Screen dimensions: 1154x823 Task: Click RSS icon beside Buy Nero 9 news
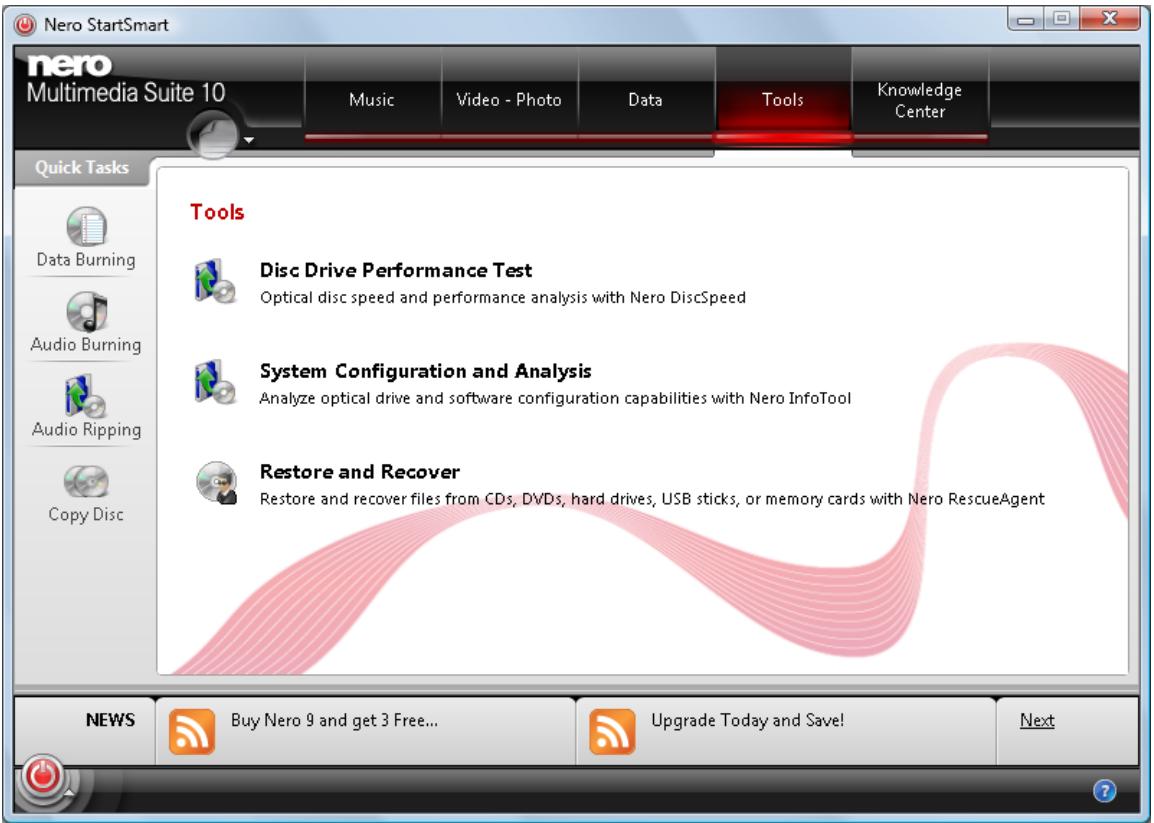click(192, 732)
